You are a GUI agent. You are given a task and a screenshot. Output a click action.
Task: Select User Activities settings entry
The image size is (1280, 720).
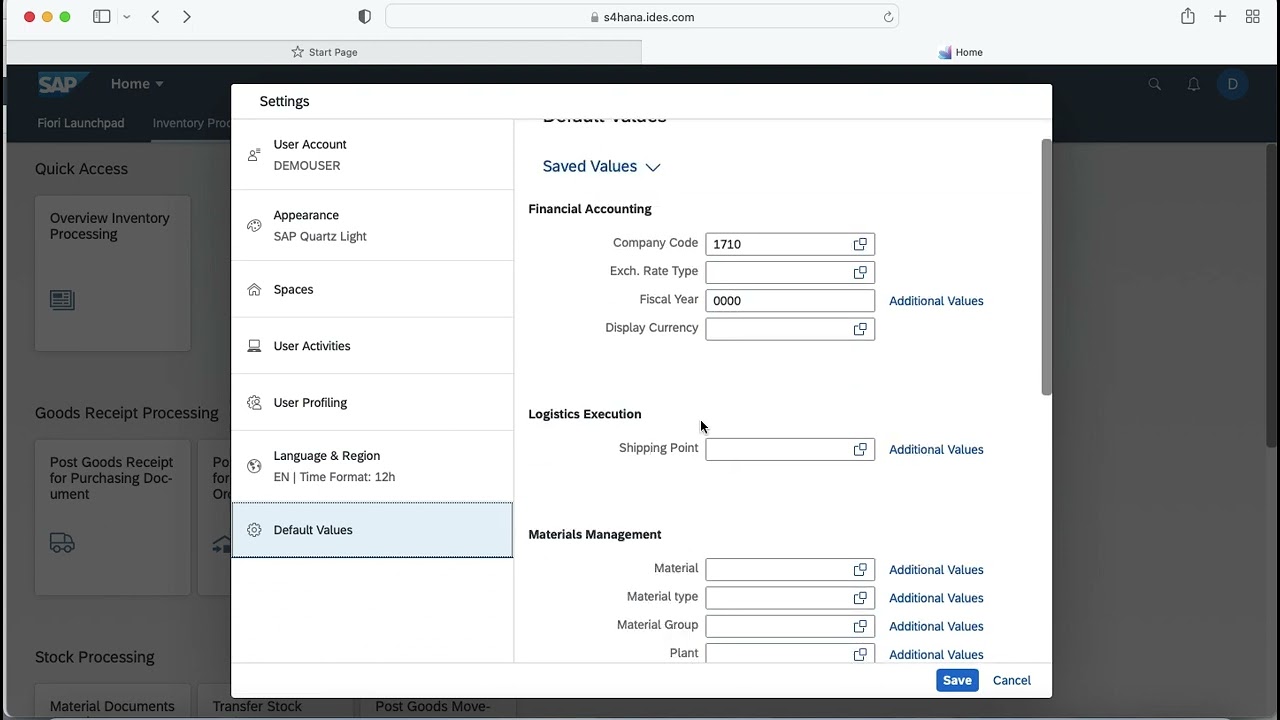point(372,346)
